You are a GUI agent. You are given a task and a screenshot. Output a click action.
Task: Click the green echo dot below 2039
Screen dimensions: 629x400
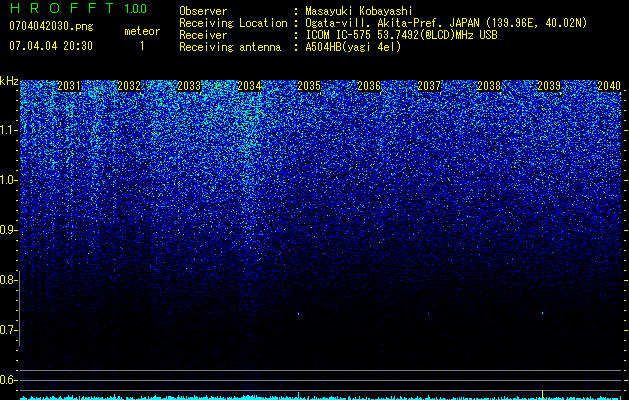[542, 313]
